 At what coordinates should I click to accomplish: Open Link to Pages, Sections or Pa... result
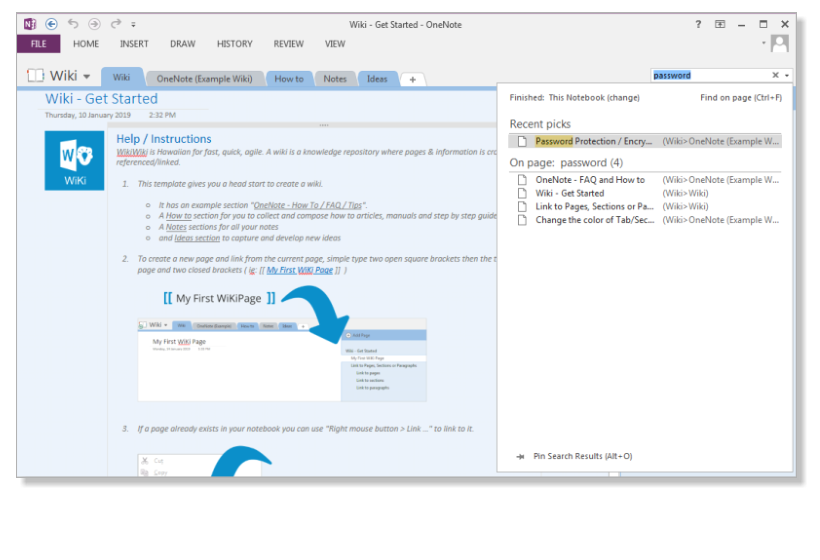click(645, 207)
